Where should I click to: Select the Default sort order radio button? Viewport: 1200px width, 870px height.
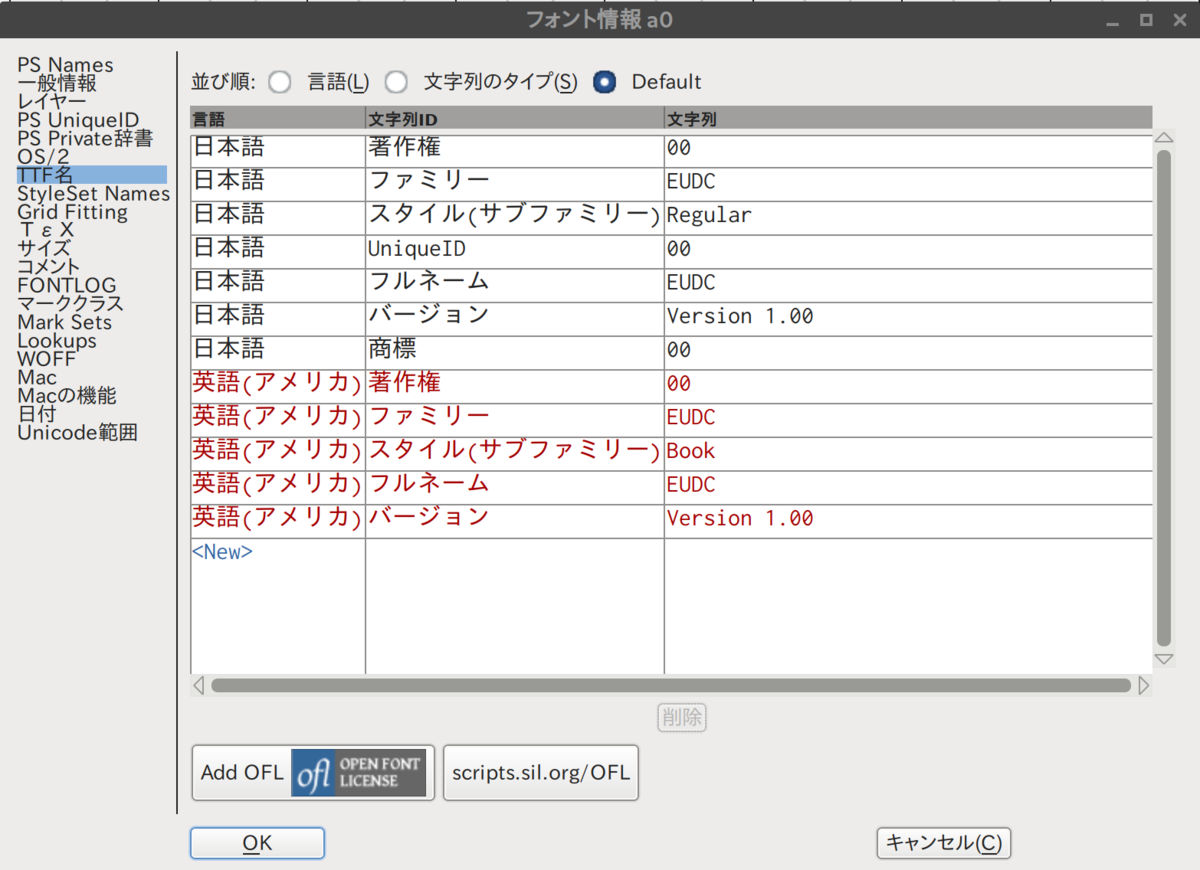[604, 82]
